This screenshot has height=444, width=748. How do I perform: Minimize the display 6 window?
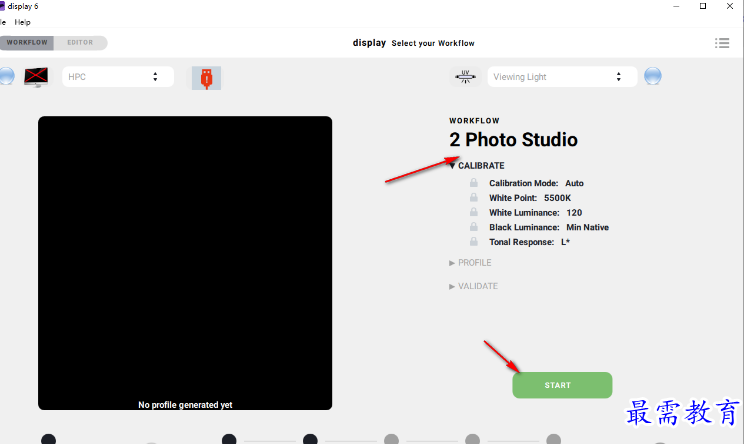pos(676,6)
